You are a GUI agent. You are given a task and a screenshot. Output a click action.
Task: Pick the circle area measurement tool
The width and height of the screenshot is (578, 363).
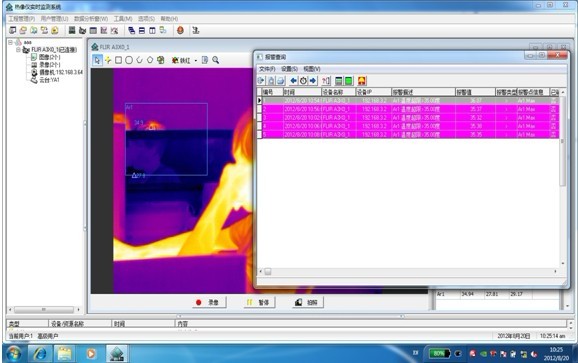pos(129,60)
